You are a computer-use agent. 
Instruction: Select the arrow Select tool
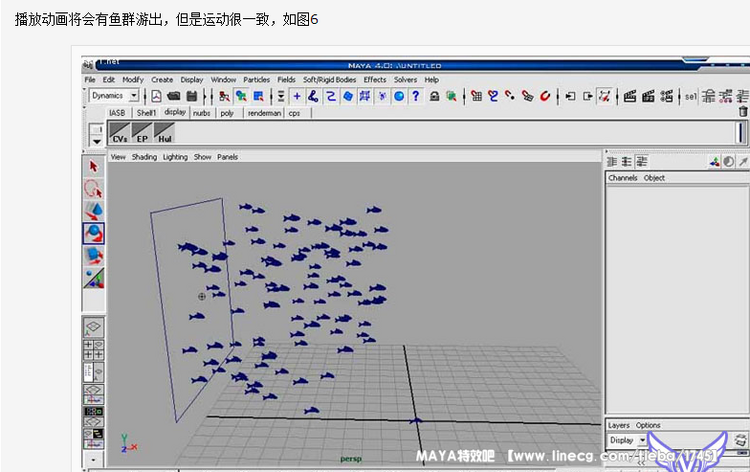[x=93, y=166]
